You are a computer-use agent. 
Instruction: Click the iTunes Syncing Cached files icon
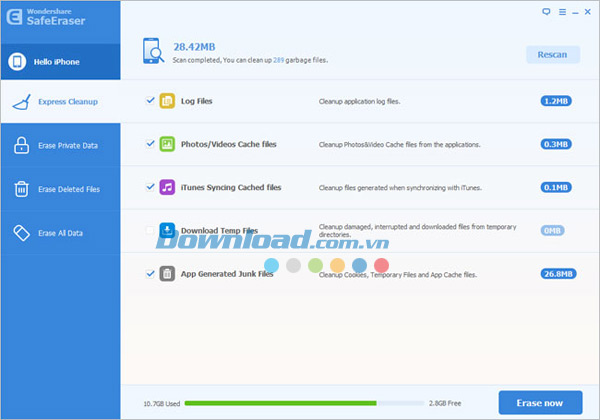pyautogui.click(x=167, y=187)
